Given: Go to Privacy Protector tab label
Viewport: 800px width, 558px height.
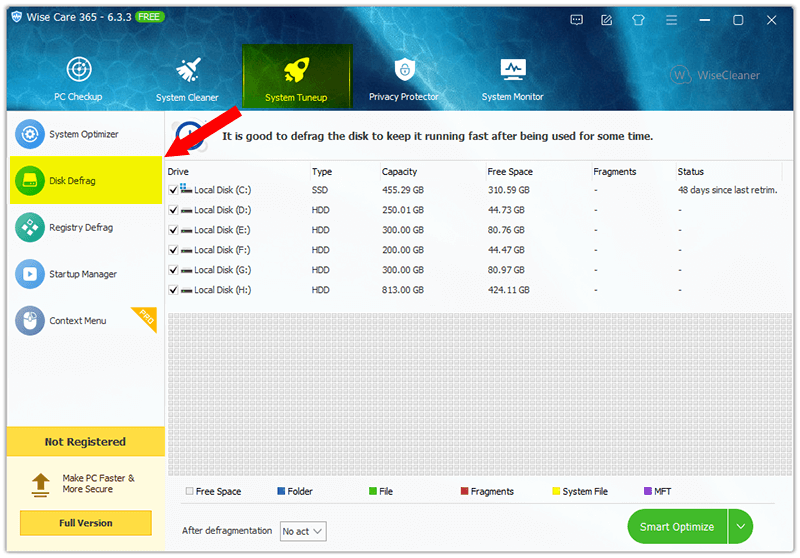Looking at the screenshot, I should [x=404, y=96].
